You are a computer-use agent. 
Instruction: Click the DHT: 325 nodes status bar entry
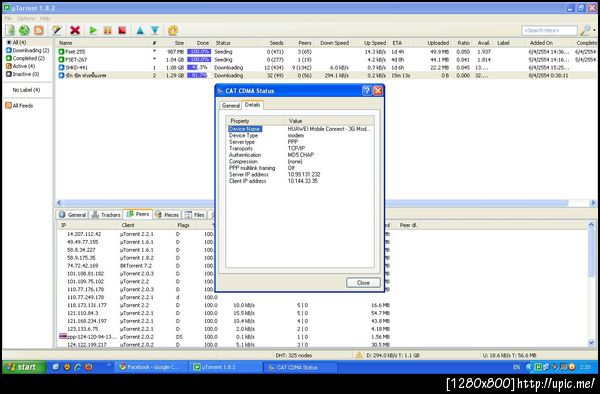294,355
